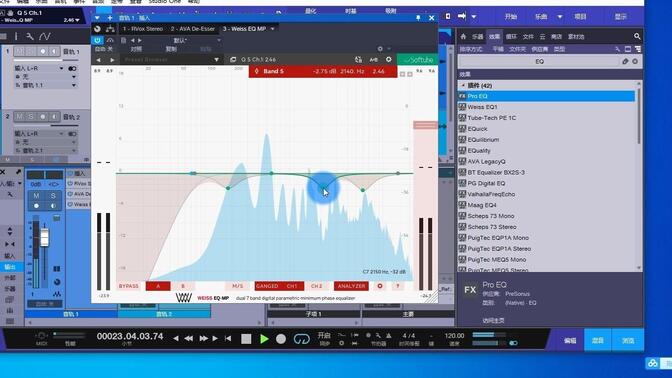Toggle the ANALYZER button
The image size is (672, 378).
tap(351, 286)
